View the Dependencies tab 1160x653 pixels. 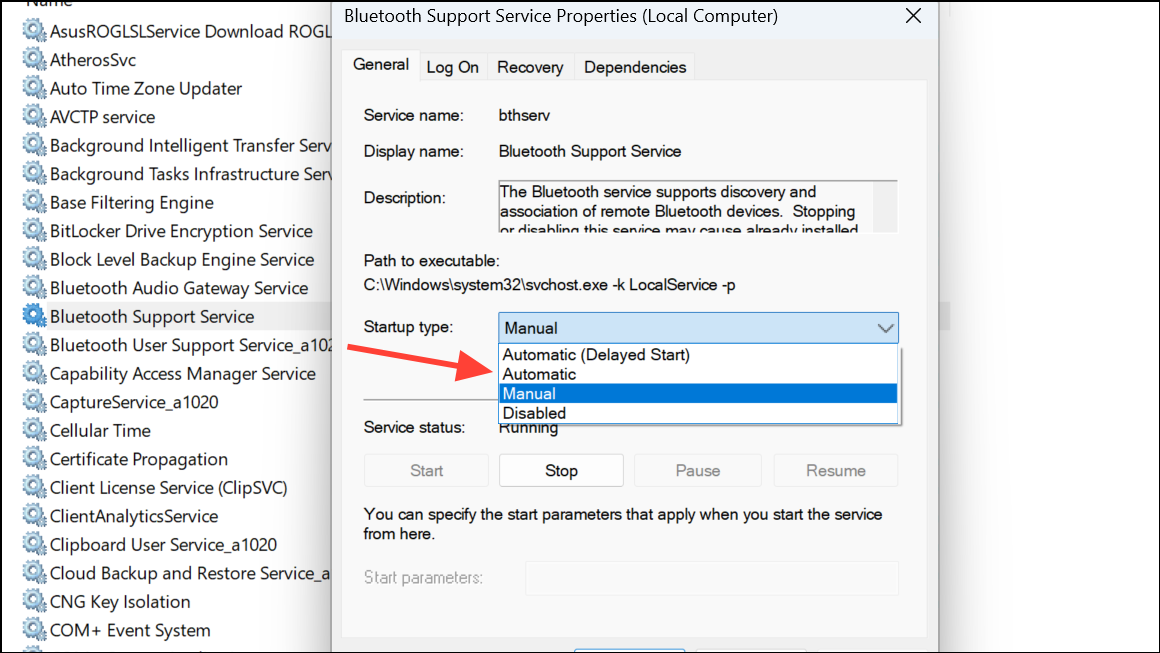634,66
